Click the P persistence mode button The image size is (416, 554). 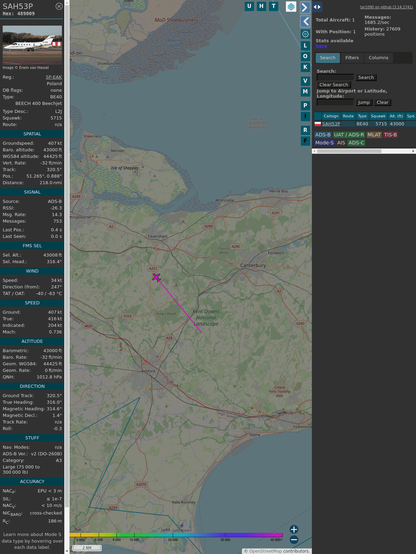tap(305, 105)
